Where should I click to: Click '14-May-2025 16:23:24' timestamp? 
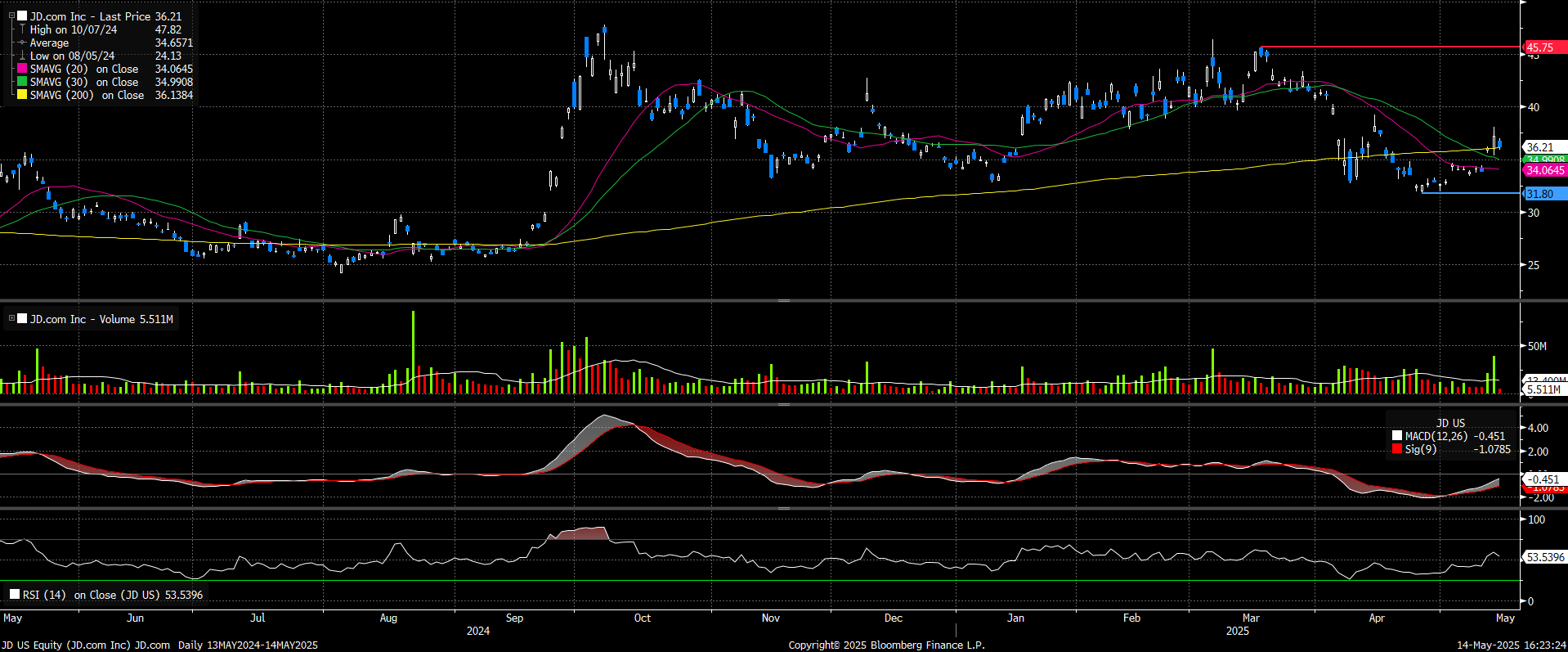(1512, 645)
